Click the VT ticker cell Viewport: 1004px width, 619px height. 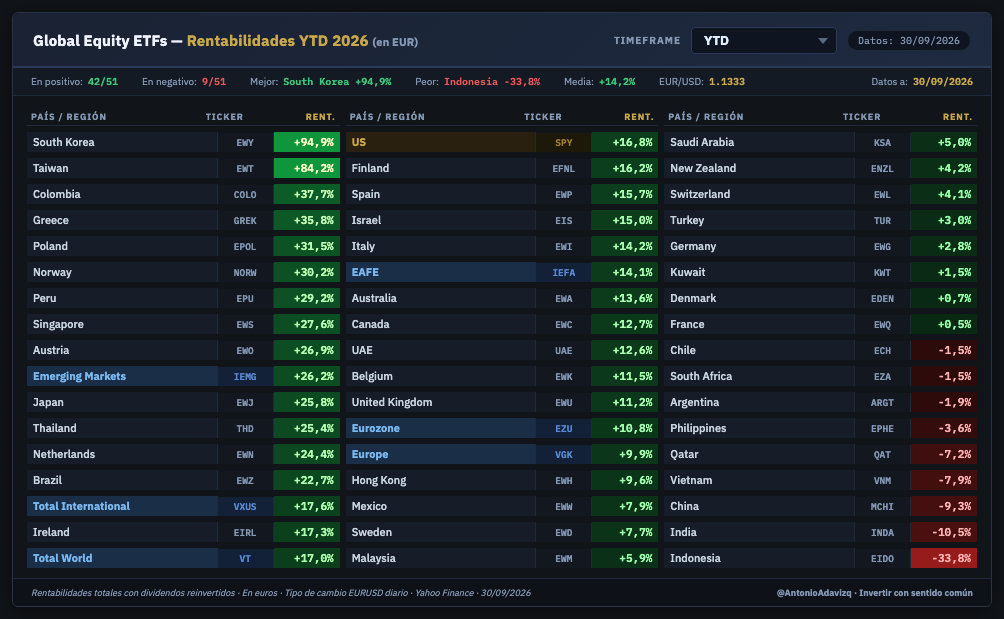click(245, 558)
